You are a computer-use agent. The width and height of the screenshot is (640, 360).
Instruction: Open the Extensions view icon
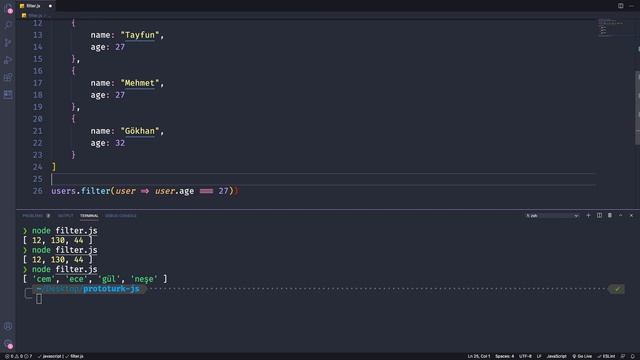8,77
